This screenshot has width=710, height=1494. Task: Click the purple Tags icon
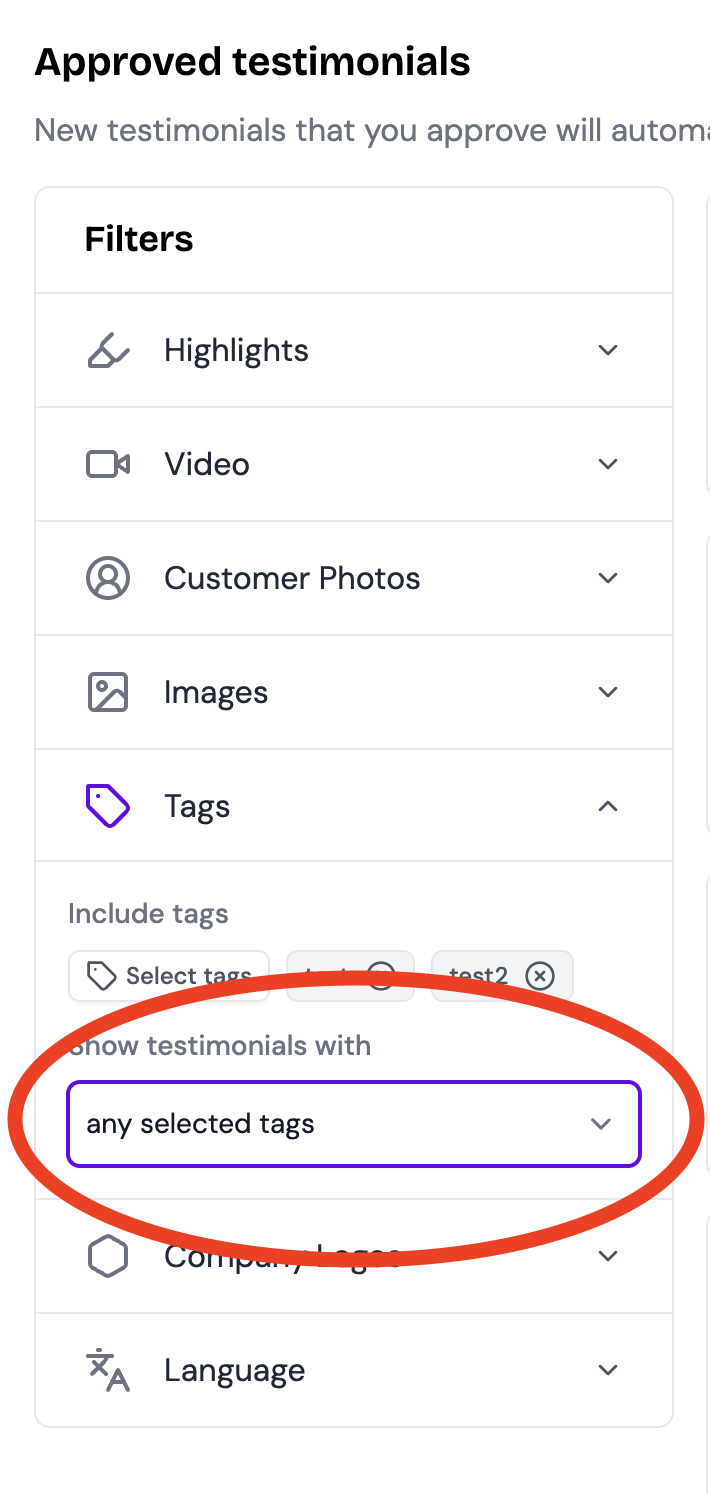(108, 806)
